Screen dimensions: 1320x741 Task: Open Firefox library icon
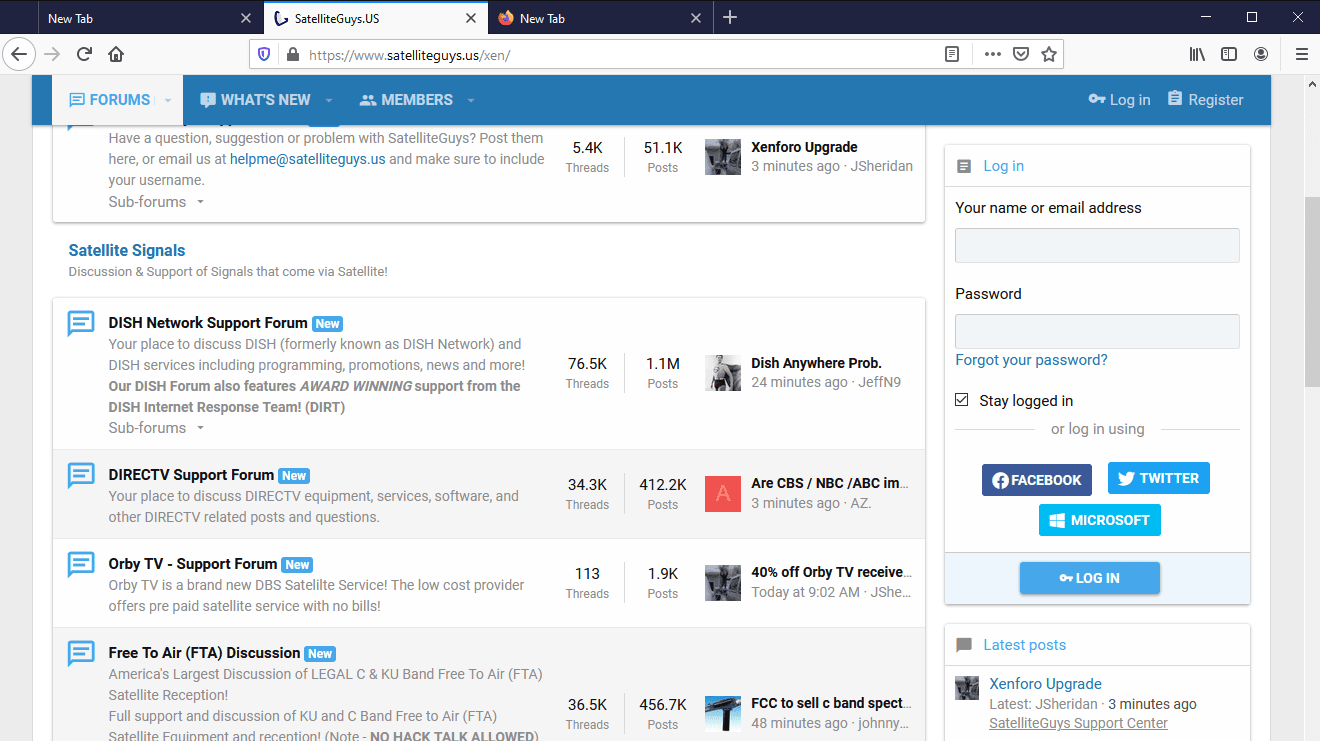tap(1197, 55)
